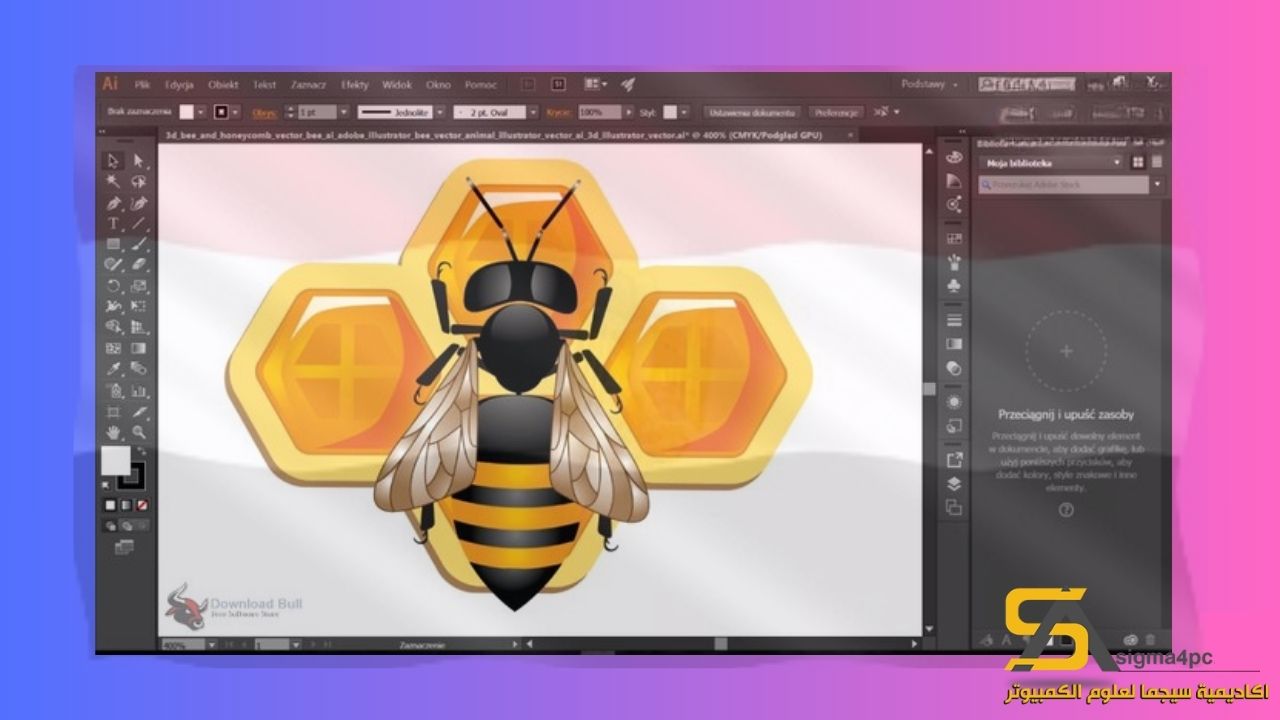1280x720 pixels.
Task: Open the Podstawy workspace switcher
Action: pyautogui.click(x=929, y=85)
